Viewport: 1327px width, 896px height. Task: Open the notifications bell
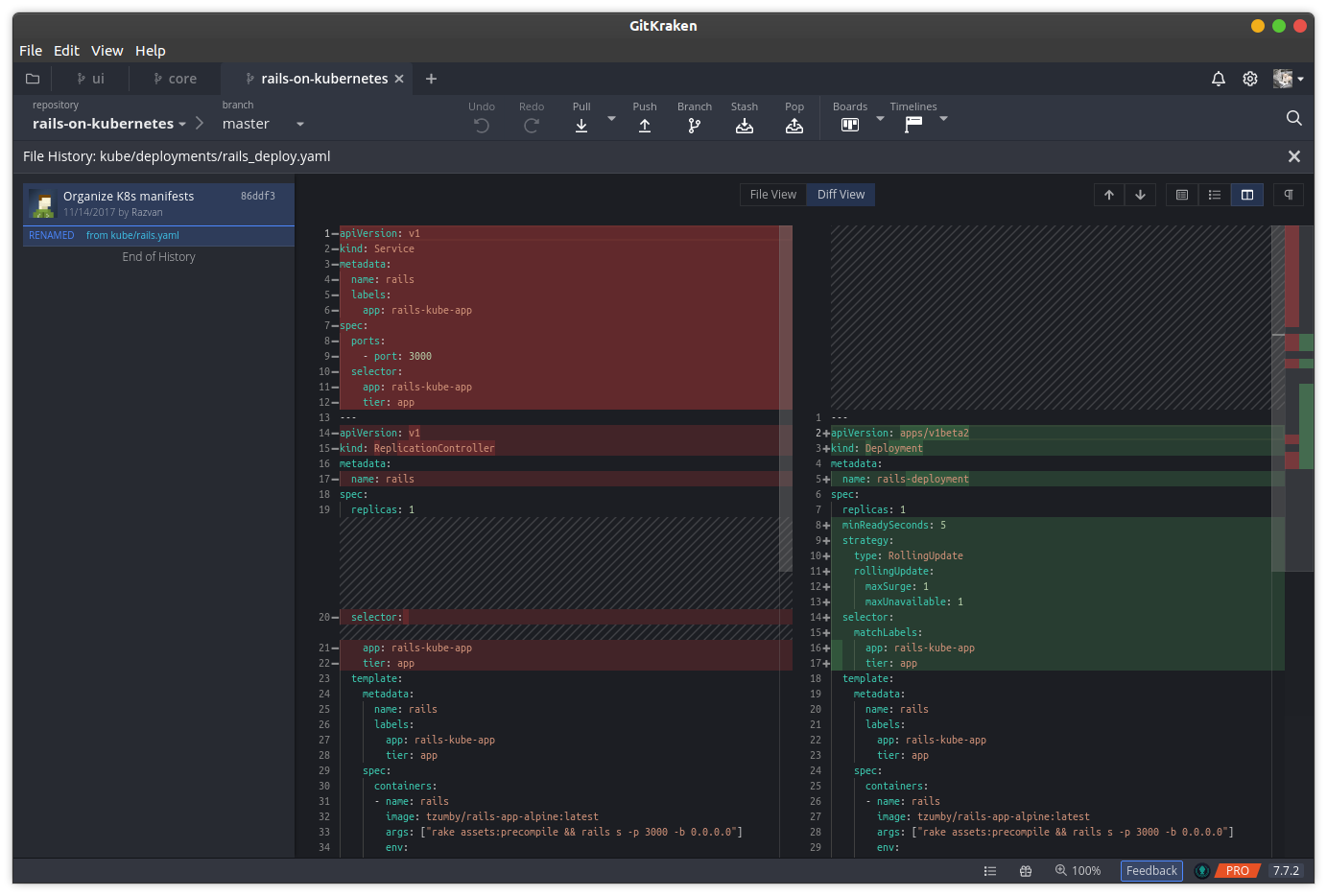pyautogui.click(x=1219, y=79)
